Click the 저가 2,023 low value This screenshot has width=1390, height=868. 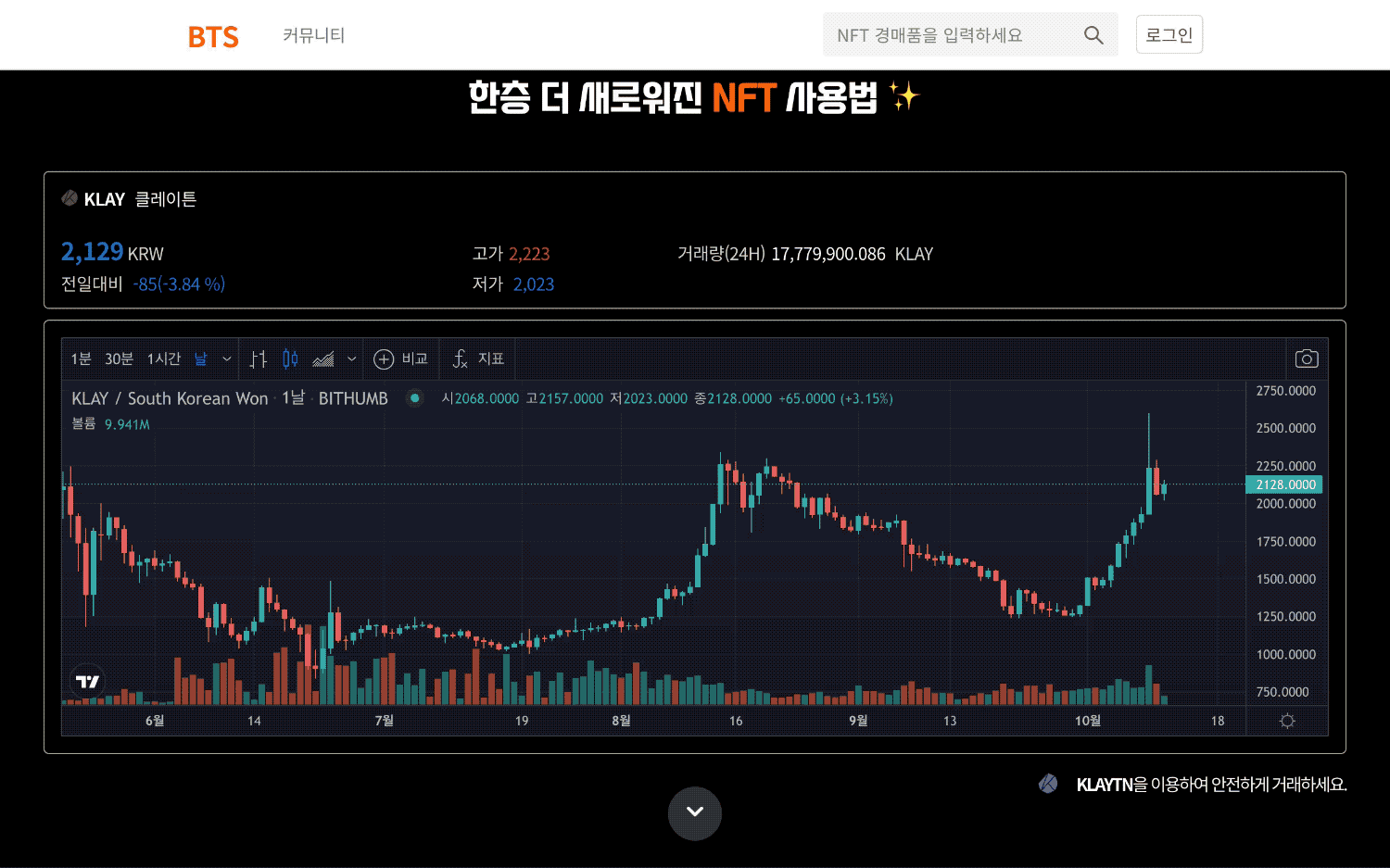(x=512, y=284)
